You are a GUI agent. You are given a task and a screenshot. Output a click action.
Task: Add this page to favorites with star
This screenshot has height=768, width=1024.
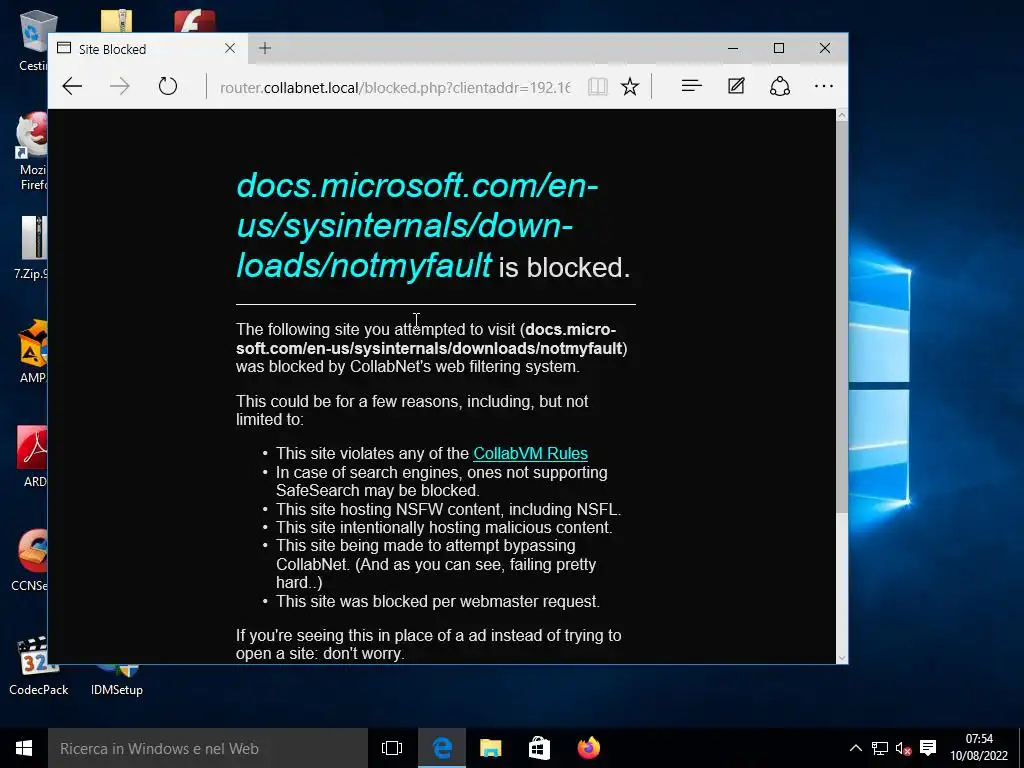630,86
